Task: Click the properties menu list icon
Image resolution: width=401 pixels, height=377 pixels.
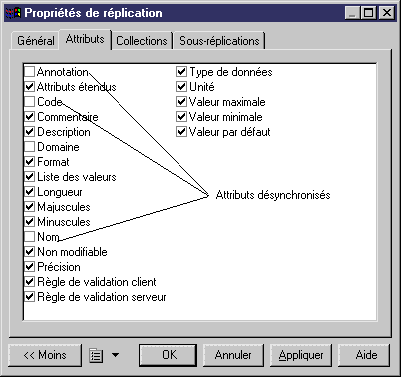Action: pos(96,355)
